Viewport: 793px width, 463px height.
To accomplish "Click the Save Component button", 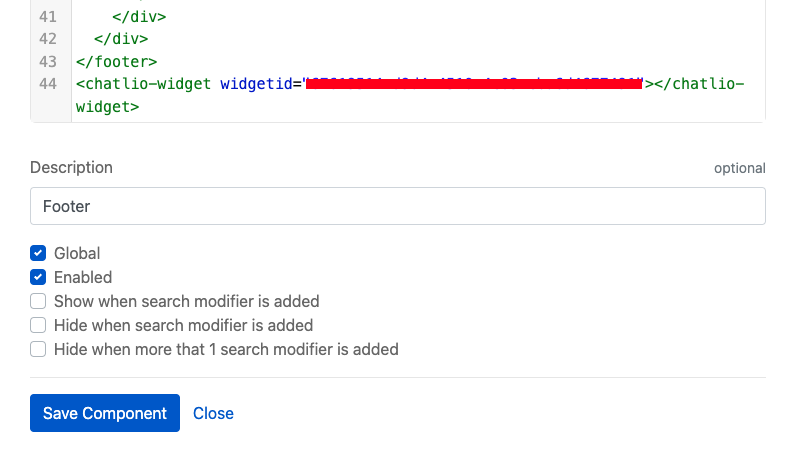I will click(x=105, y=413).
